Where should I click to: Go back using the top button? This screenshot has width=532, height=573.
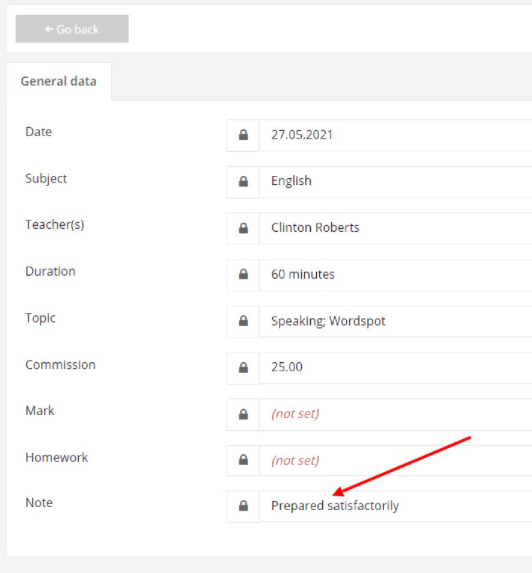pos(72,29)
